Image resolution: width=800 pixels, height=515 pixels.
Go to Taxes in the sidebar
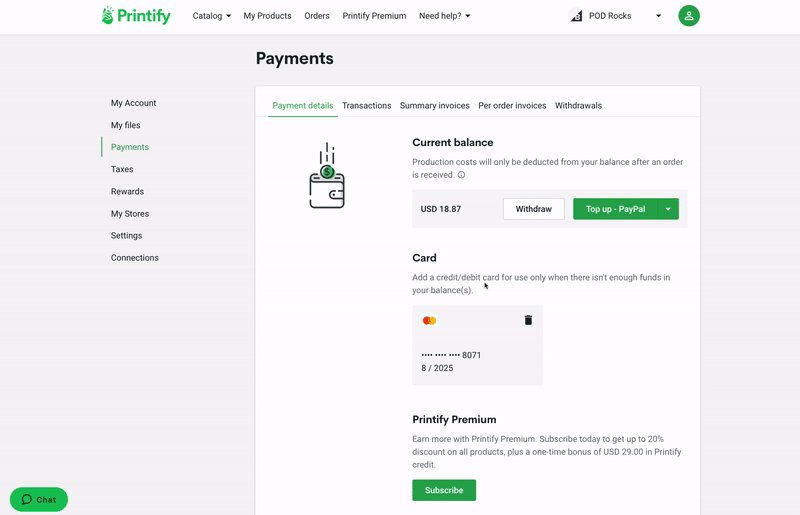point(122,169)
